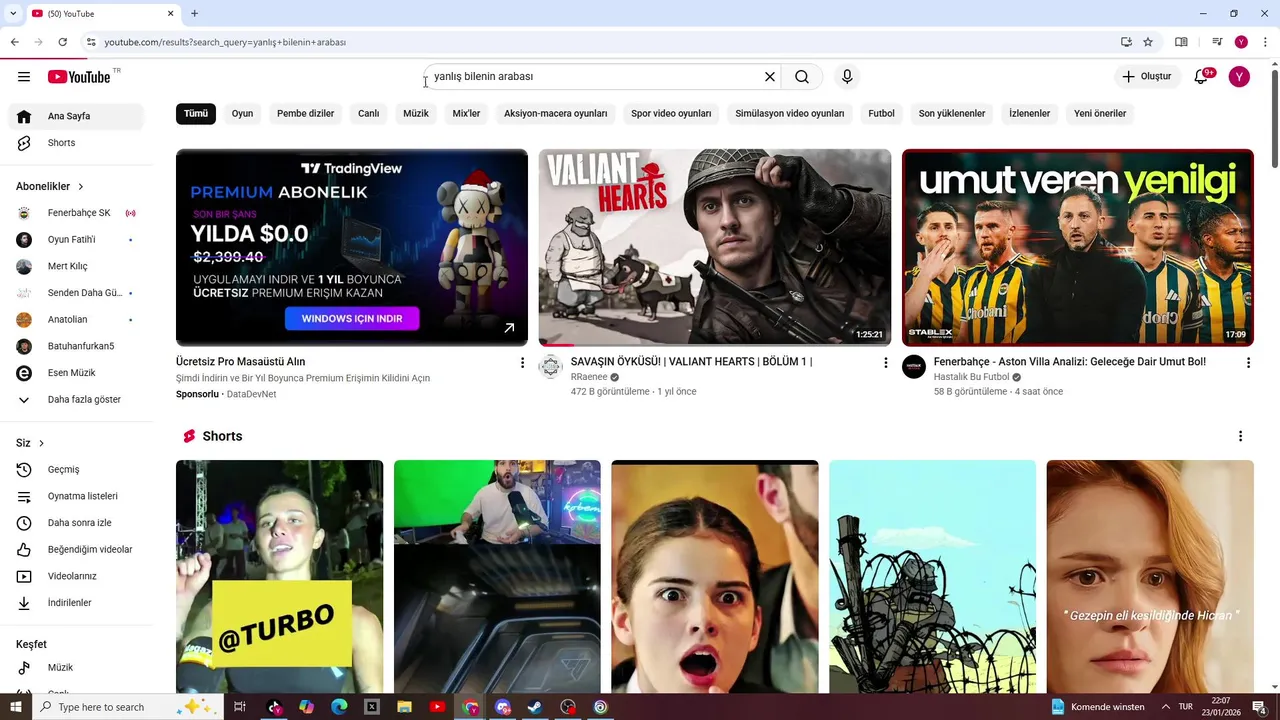Clear the search query with the X icon

[x=770, y=77]
